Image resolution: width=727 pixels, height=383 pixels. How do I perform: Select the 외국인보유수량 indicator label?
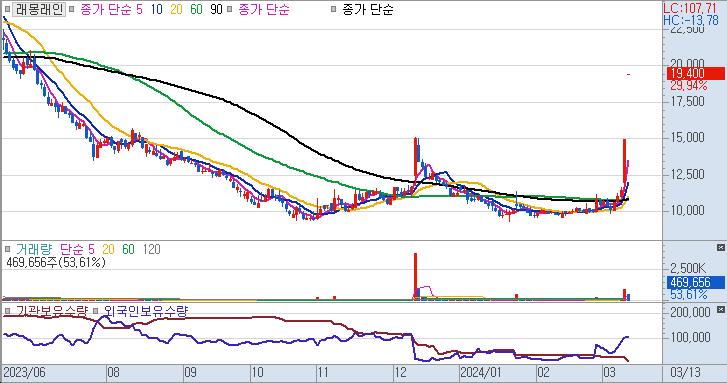[146, 311]
